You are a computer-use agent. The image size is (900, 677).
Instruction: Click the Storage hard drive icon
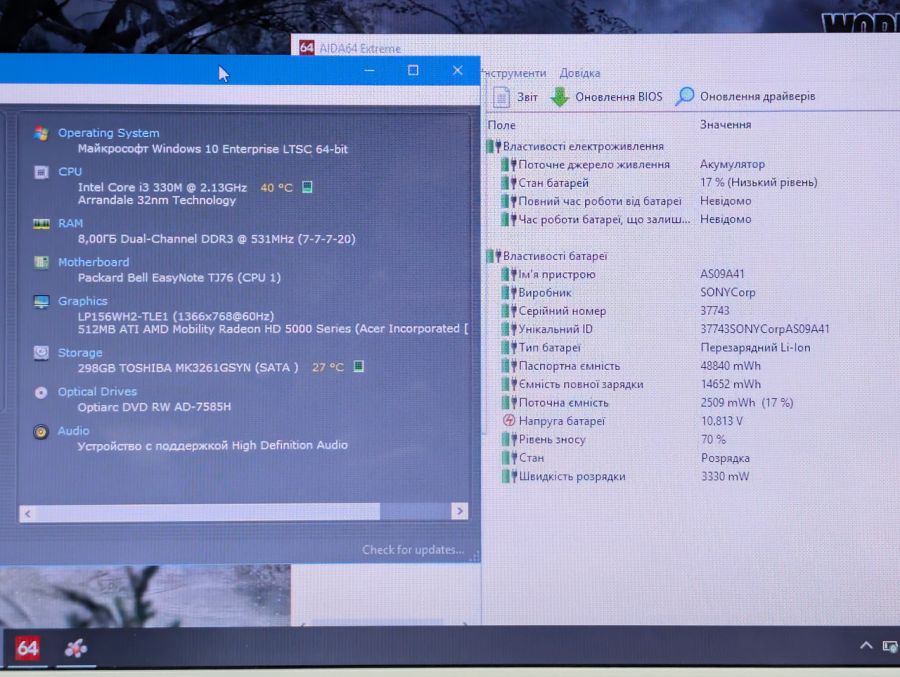click(x=41, y=353)
